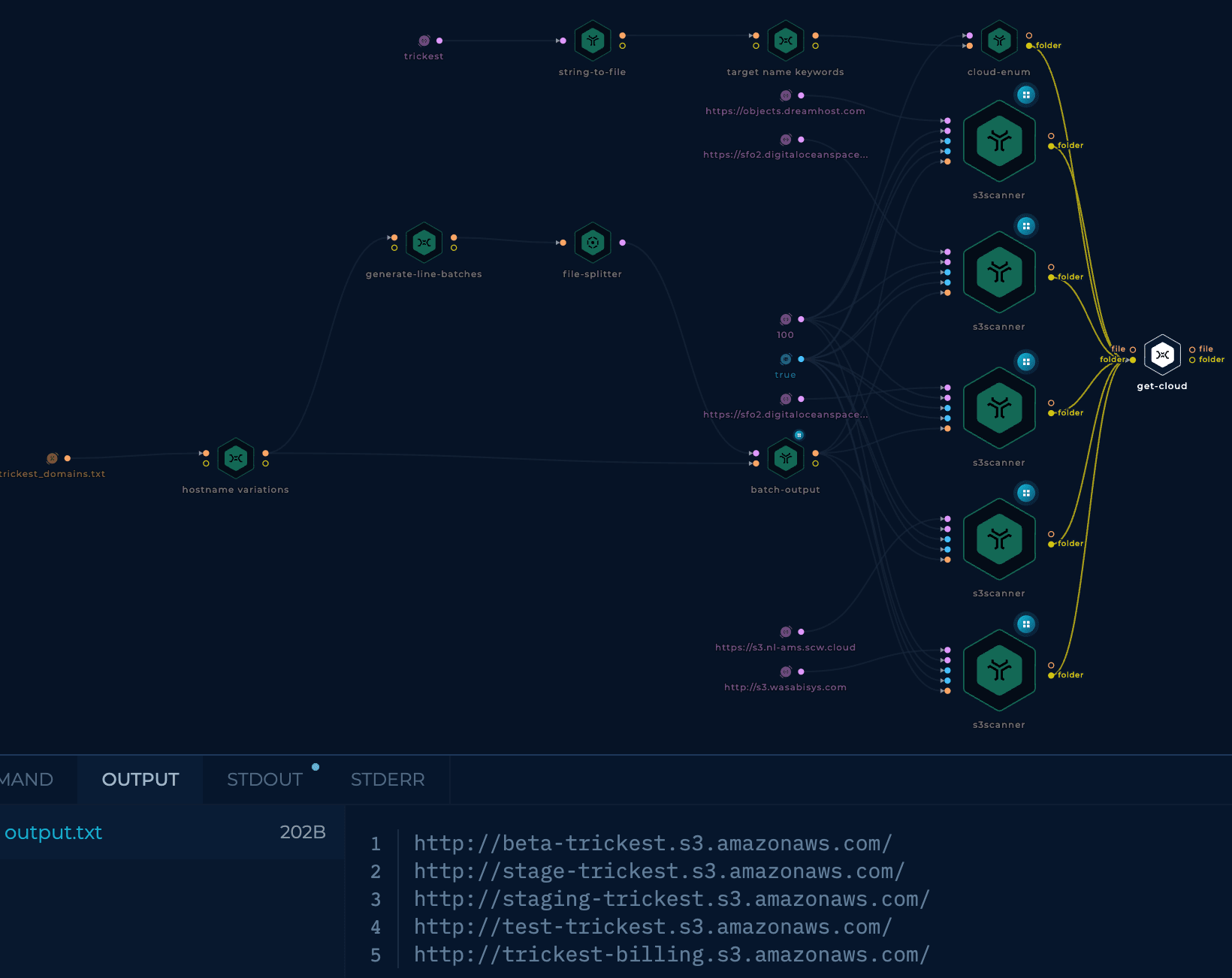Screen dimensions: 1232x978
Task: Click the 'cloud-enum' node label
Action: click(999, 72)
